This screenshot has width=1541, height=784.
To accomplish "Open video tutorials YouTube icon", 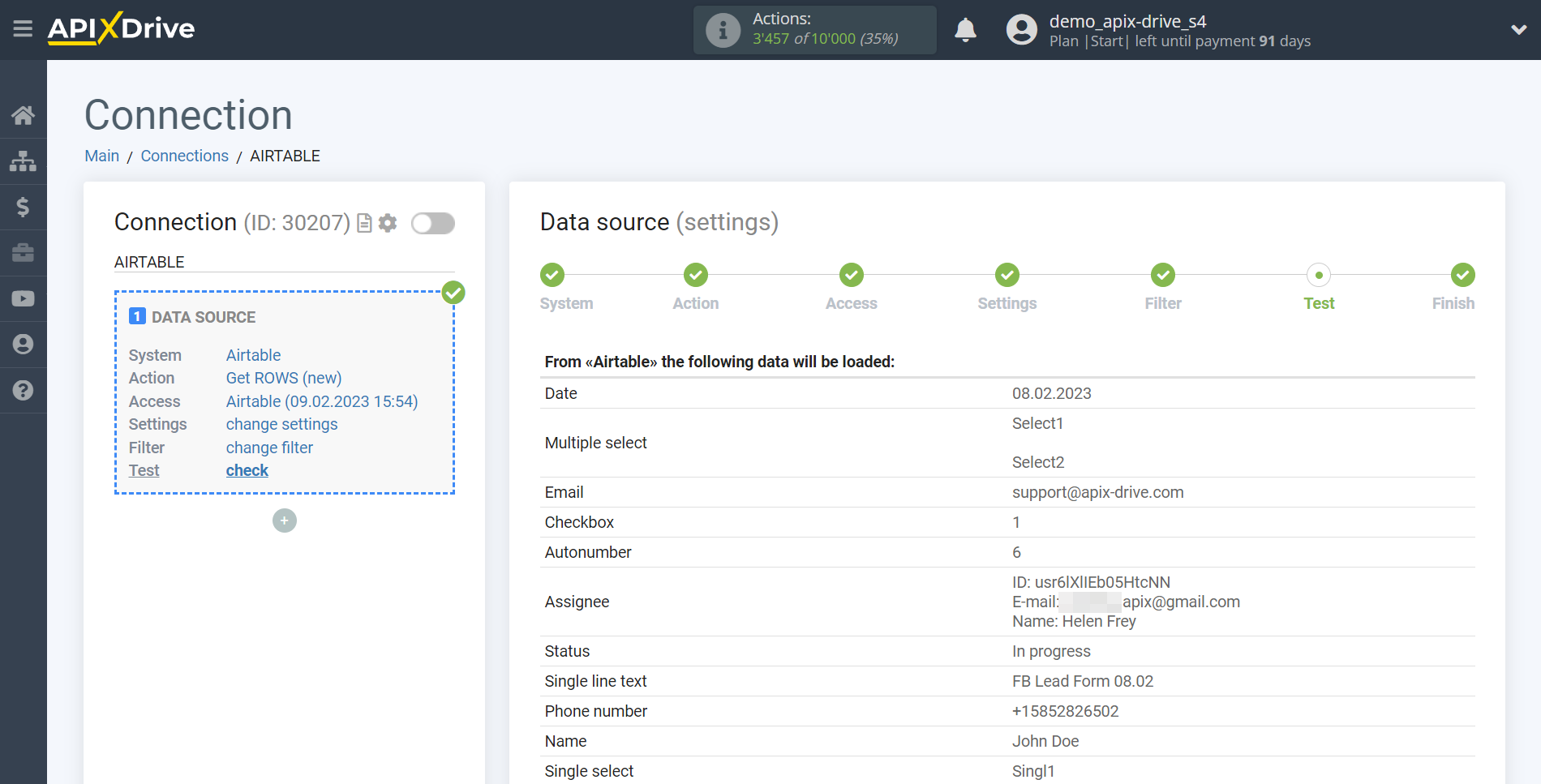I will tap(23, 298).
